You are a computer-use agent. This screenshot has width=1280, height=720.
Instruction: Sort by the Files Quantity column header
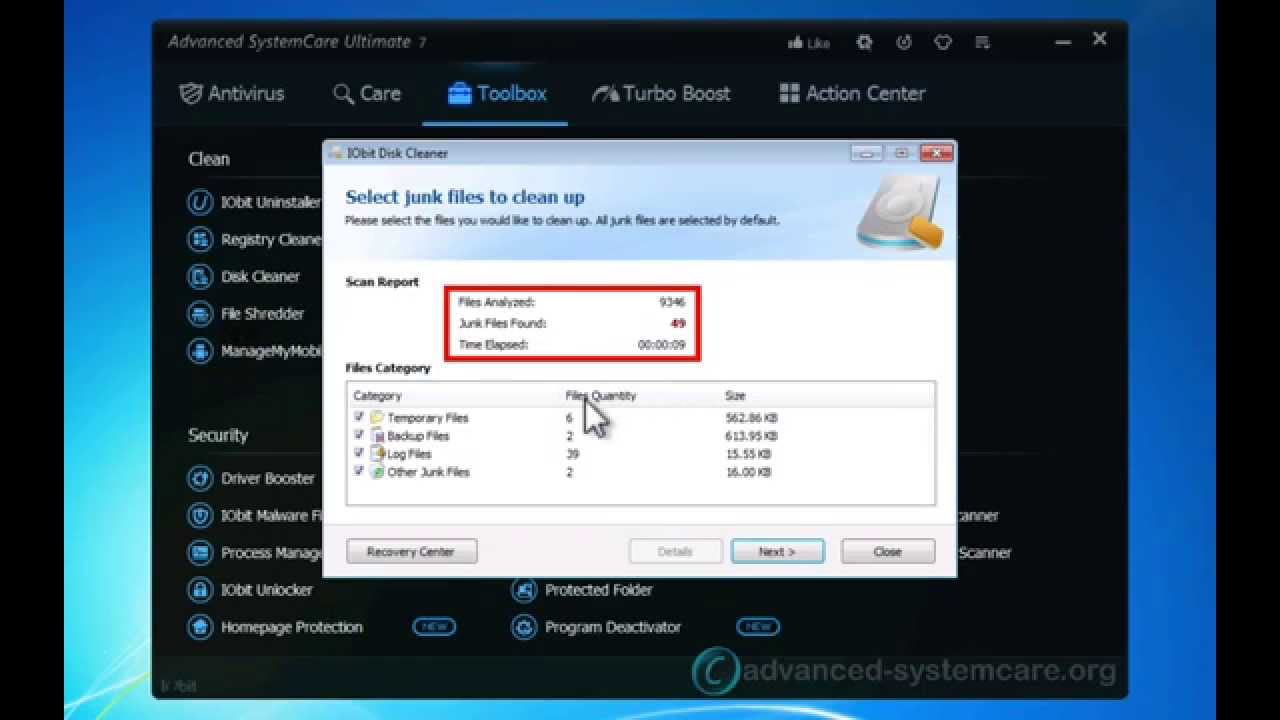pos(601,396)
